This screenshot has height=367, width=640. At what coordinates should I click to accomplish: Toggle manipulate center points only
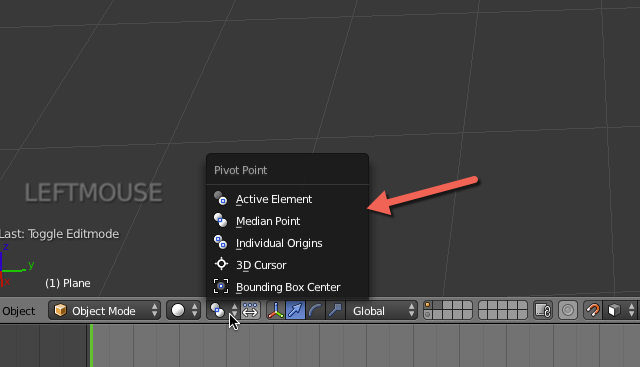[x=250, y=311]
